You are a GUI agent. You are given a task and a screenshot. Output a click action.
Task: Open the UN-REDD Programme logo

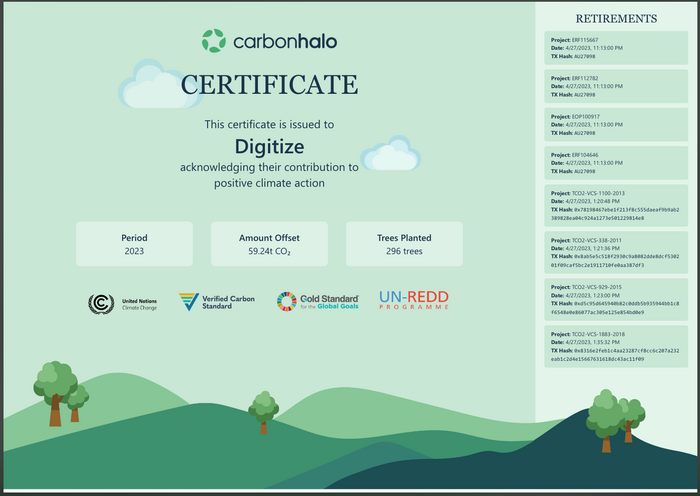click(x=413, y=300)
